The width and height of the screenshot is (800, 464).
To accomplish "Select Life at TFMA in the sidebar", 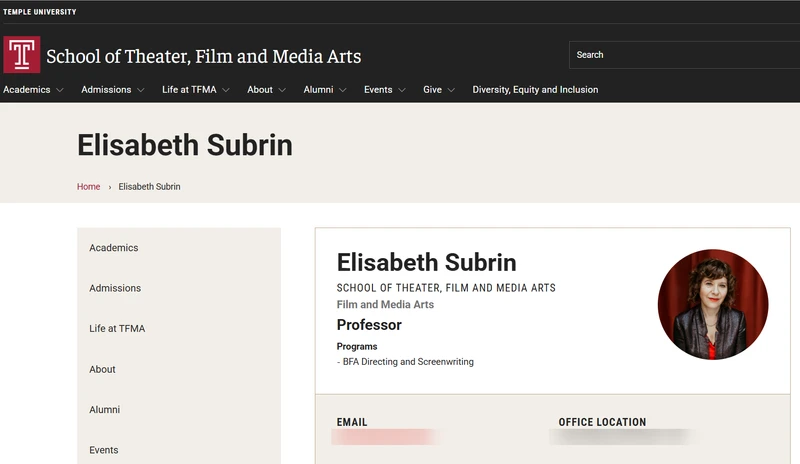I will pos(117,329).
